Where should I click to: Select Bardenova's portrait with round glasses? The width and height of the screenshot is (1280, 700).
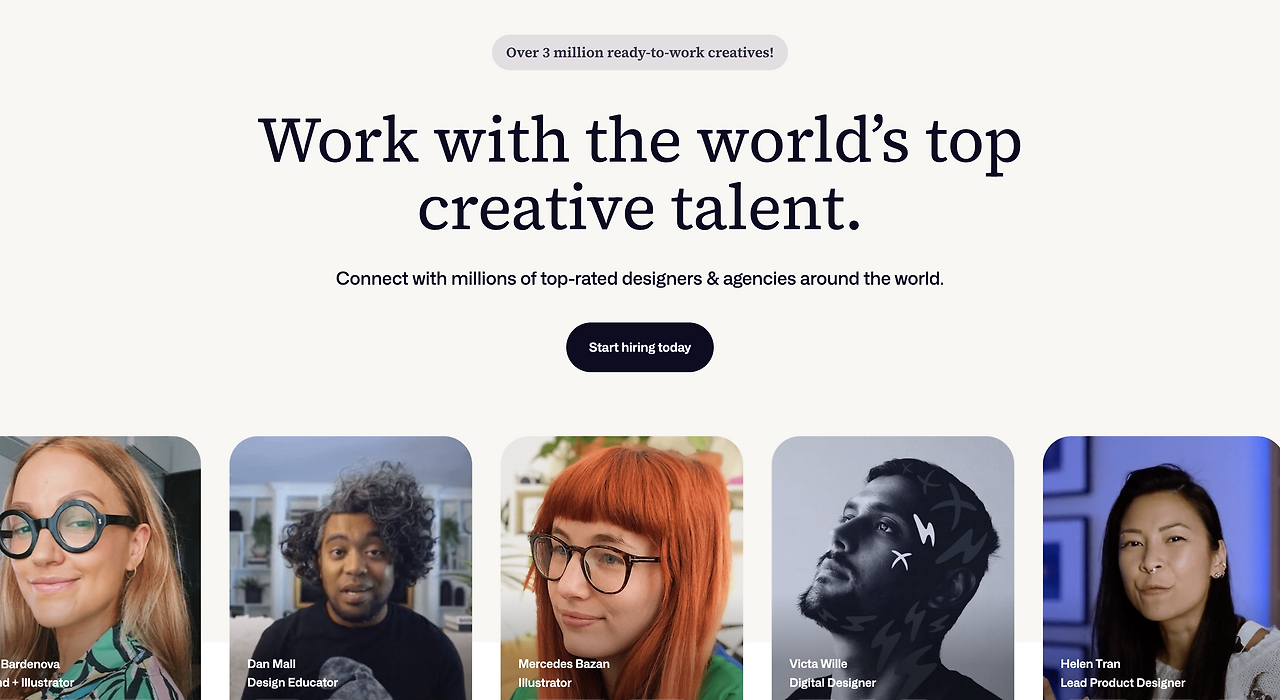point(100,568)
